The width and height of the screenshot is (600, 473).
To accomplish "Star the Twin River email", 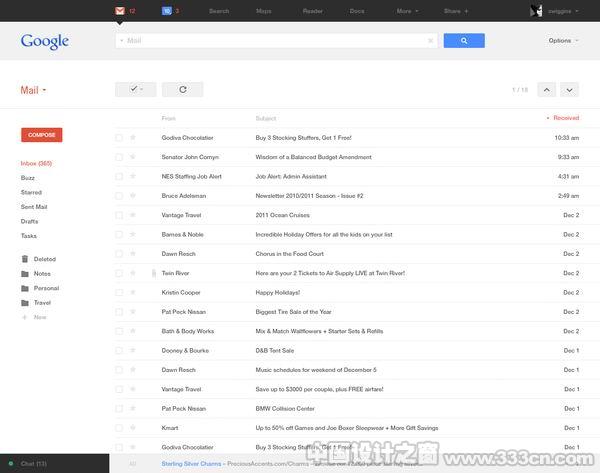I will [133, 273].
